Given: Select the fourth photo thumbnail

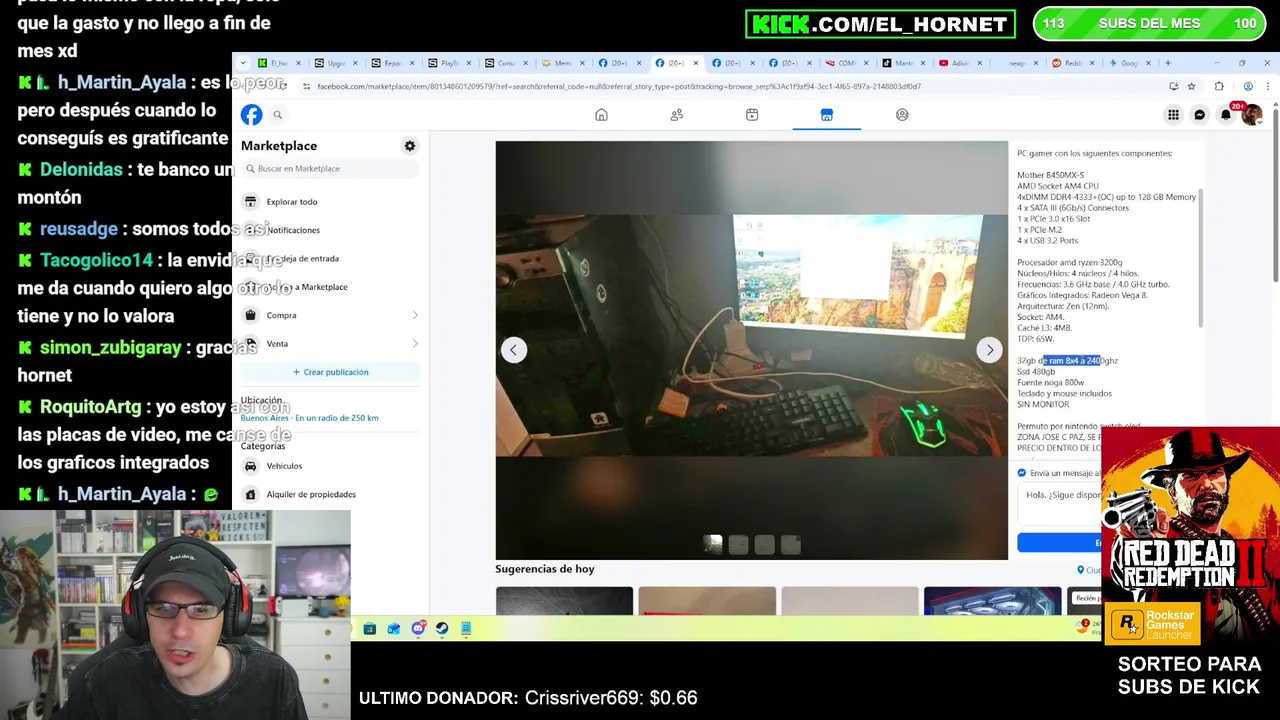Looking at the screenshot, I should click(790, 544).
